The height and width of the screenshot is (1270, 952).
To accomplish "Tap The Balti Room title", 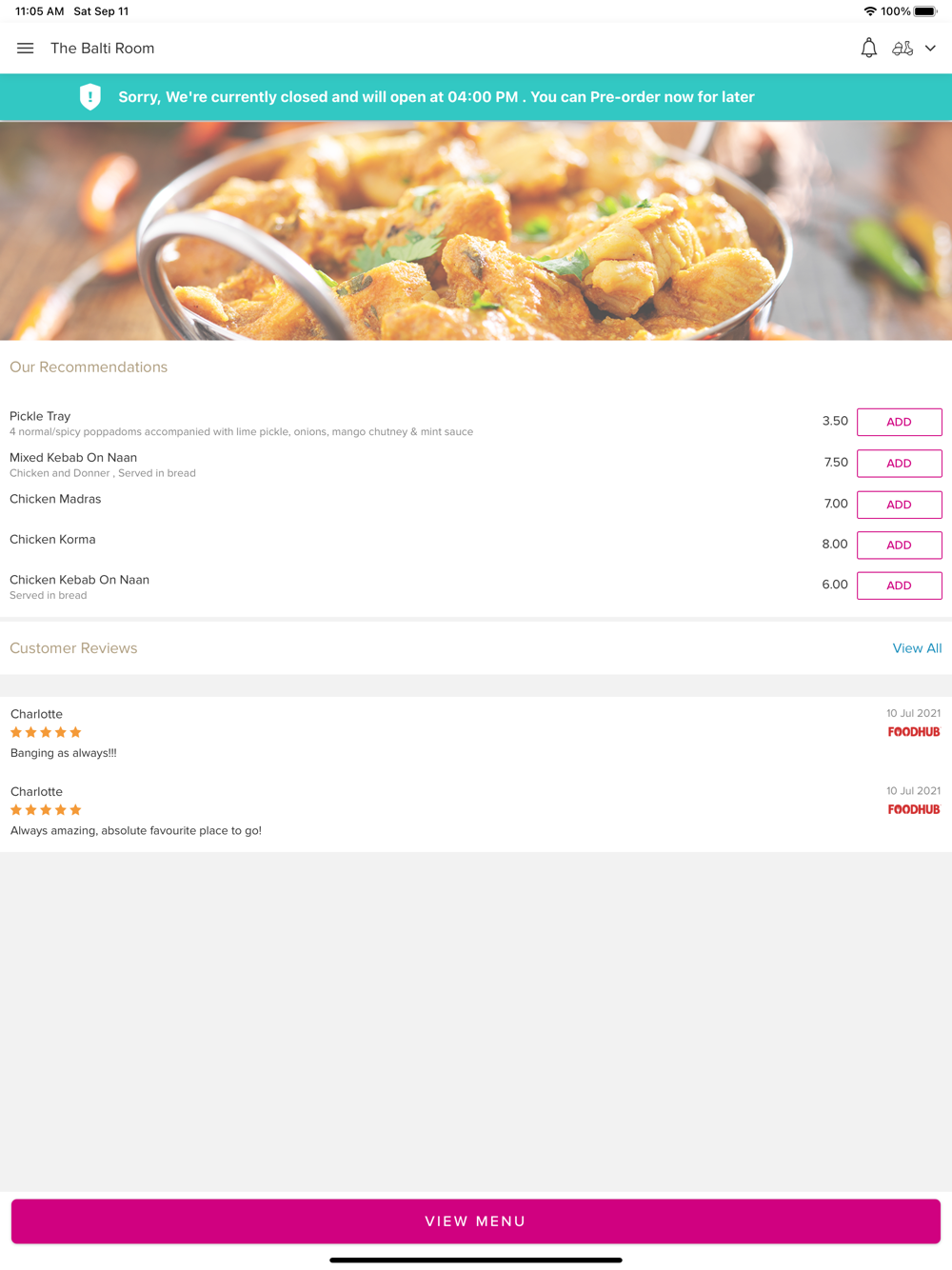I will coord(102,49).
